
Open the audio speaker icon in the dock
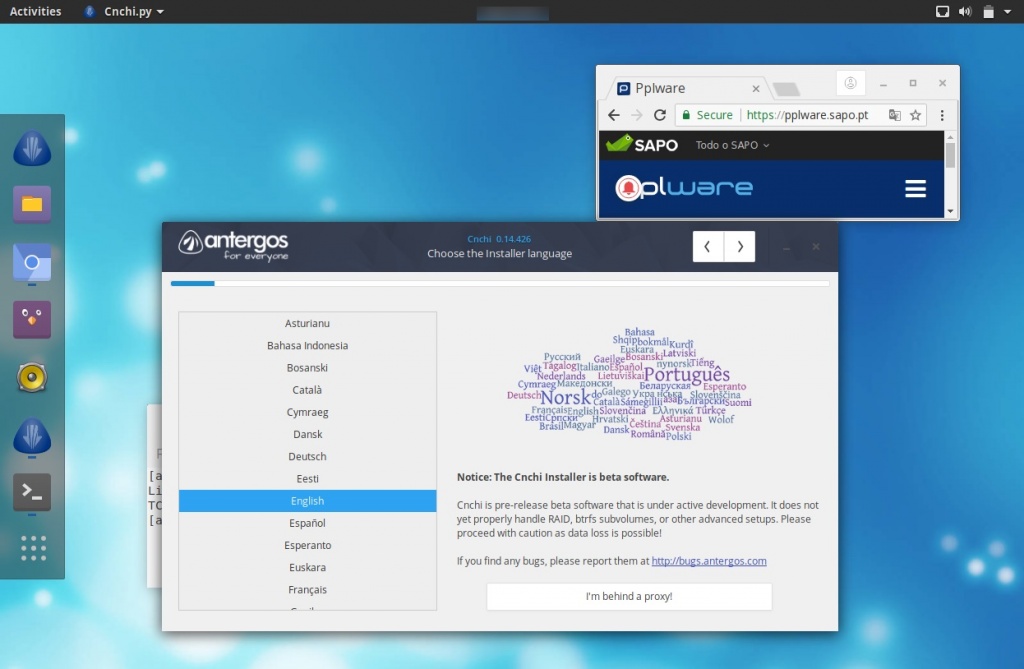pyautogui.click(x=33, y=377)
